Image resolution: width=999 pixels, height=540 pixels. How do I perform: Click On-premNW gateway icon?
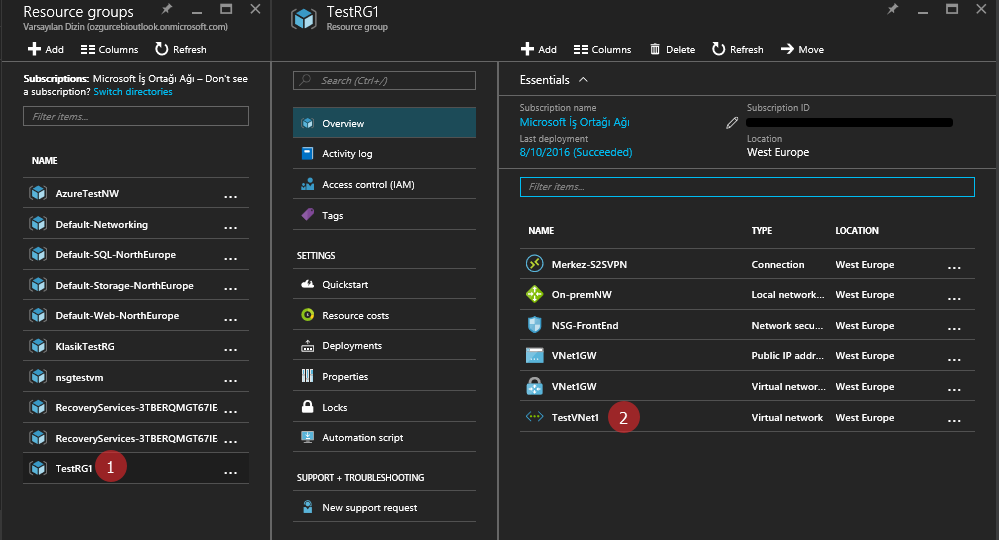(x=535, y=294)
